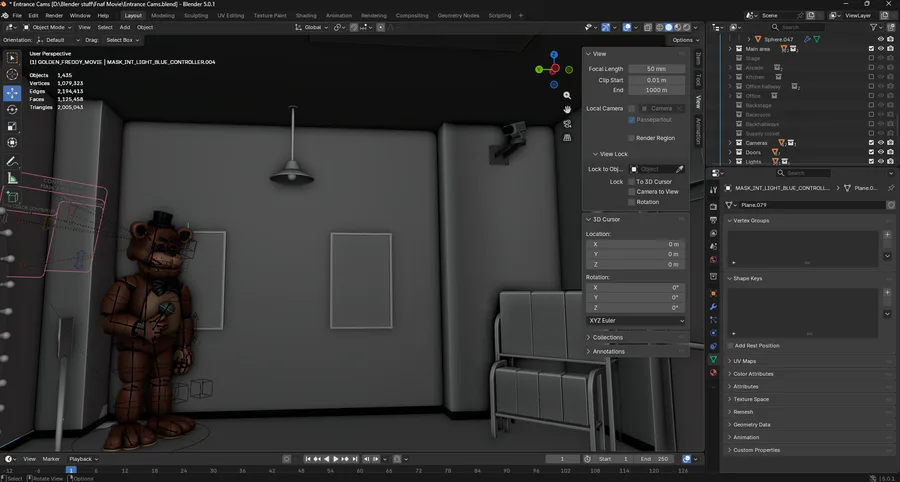
Task: Open the Add menu in viewport header
Action: coord(125,28)
